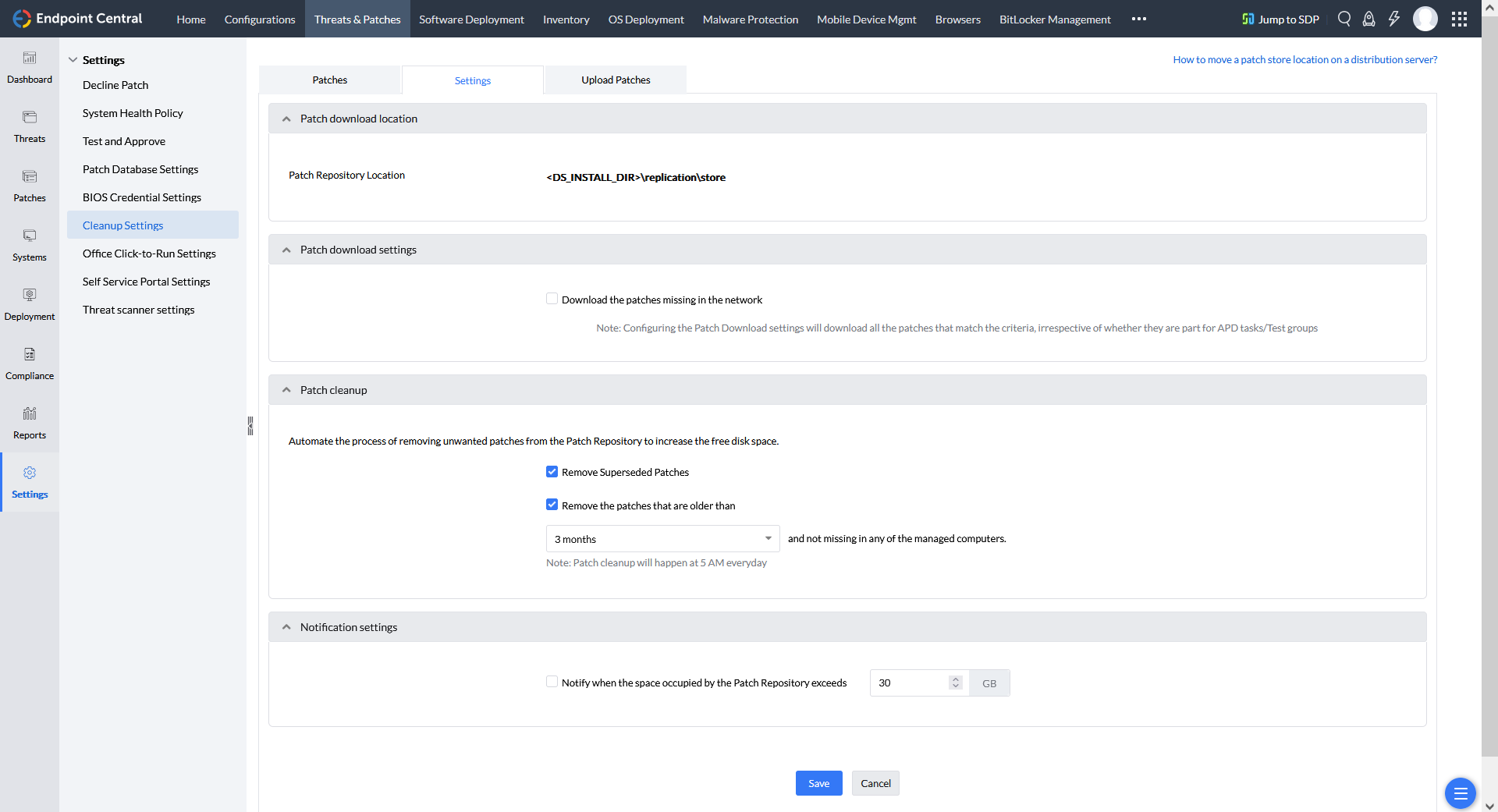The height and width of the screenshot is (812, 1498).
Task: Uncheck Remove Superseded Patches
Action: click(552, 472)
